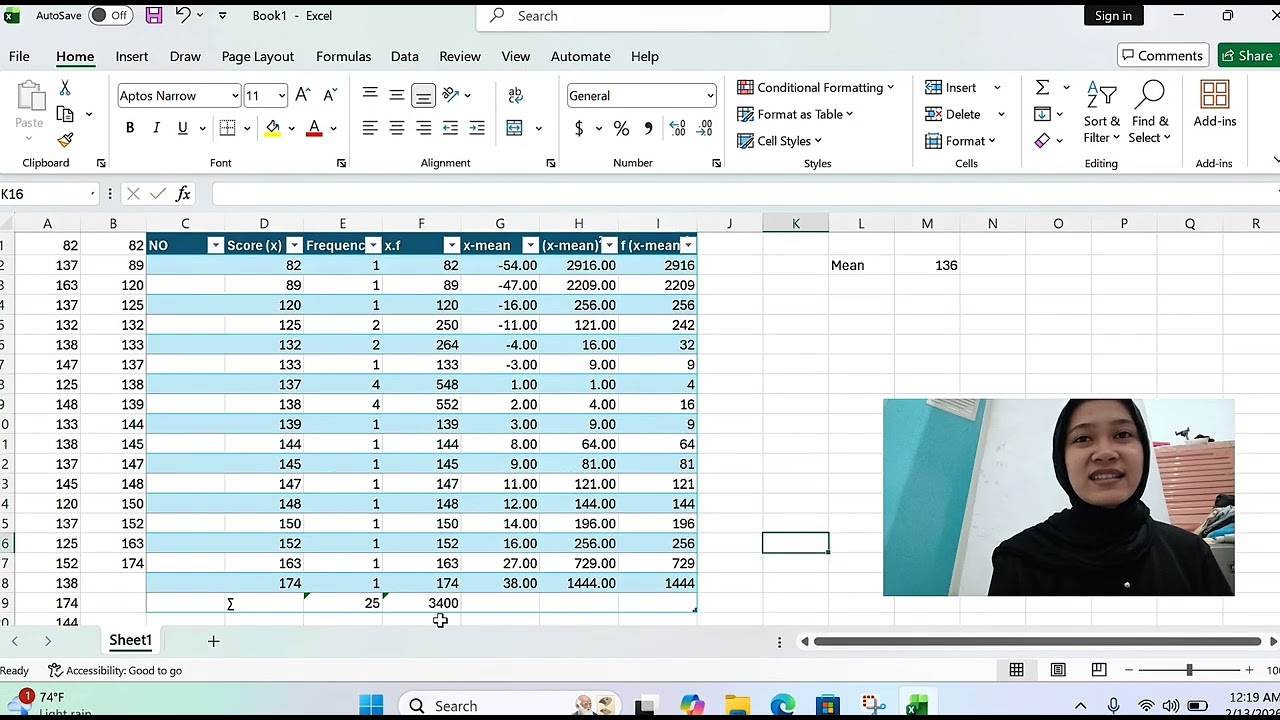
Task: Open Add-ins button
Action: (x=1215, y=105)
